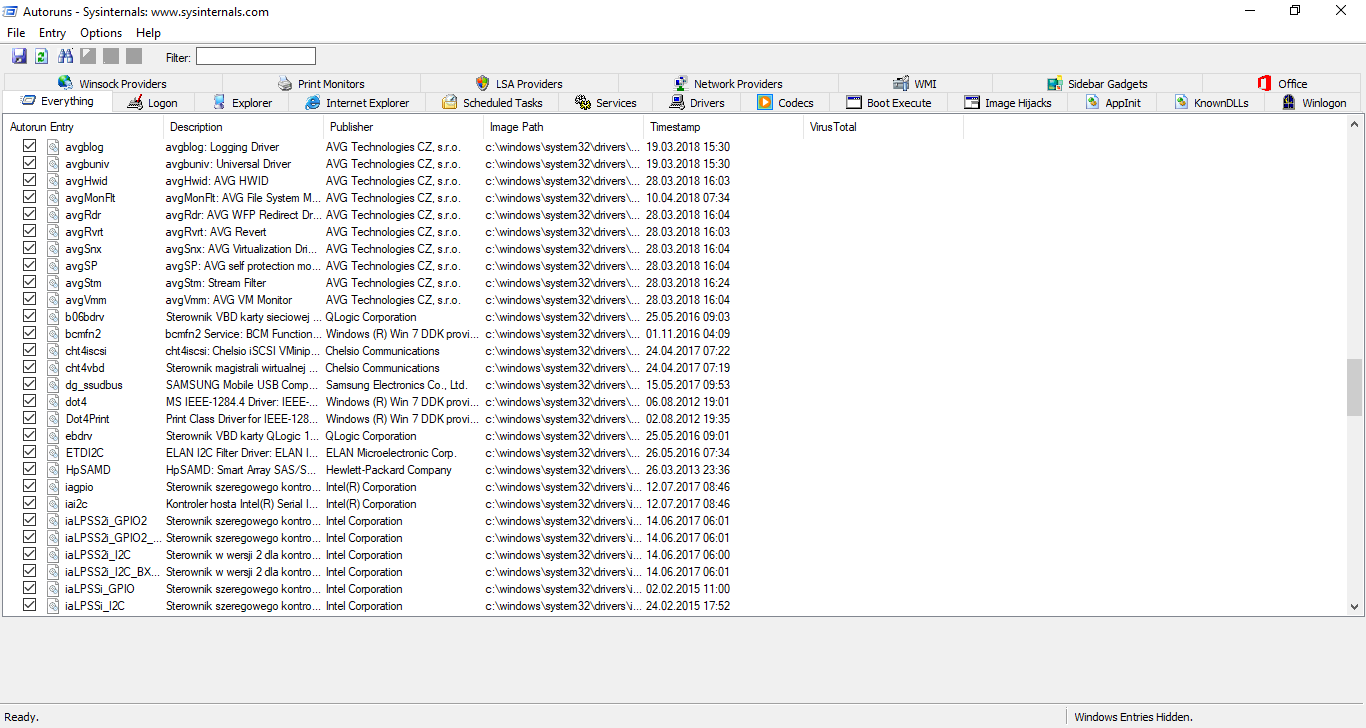Image resolution: width=1366 pixels, height=728 pixels.
Task: Click timestamp 01.11.2016 04:09
Action: coord(688,334)
